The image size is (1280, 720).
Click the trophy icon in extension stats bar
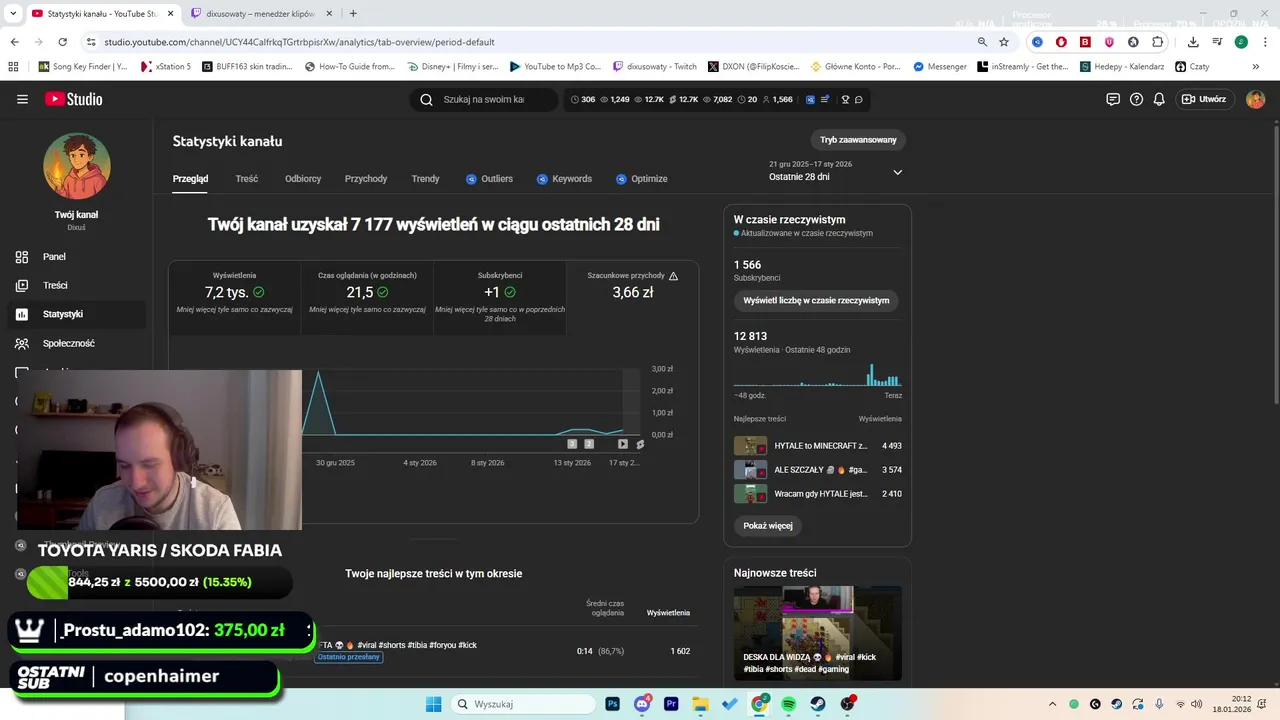point(845,100)
